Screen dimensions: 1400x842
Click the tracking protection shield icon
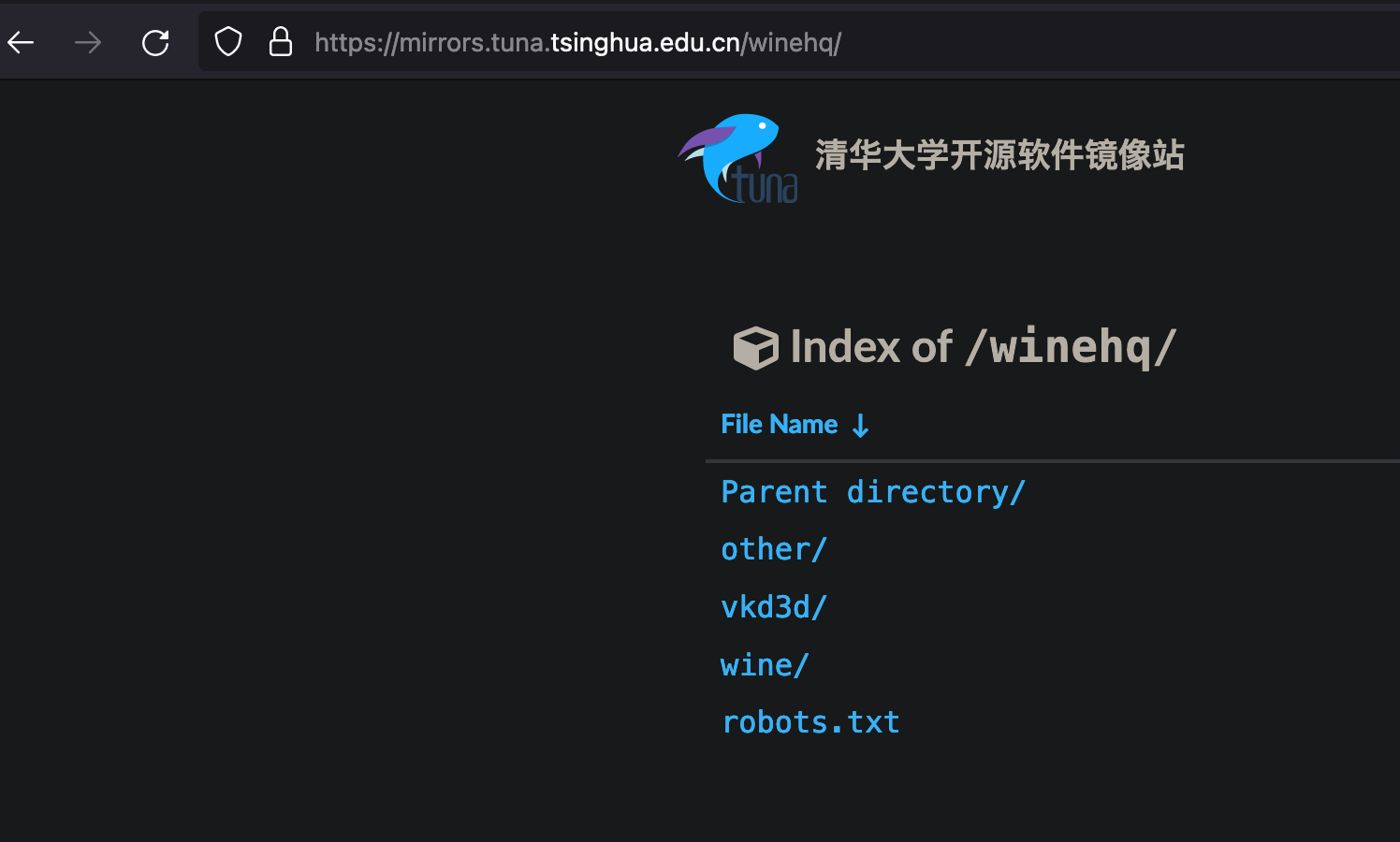pyautogui.click(x=227, y=41)
